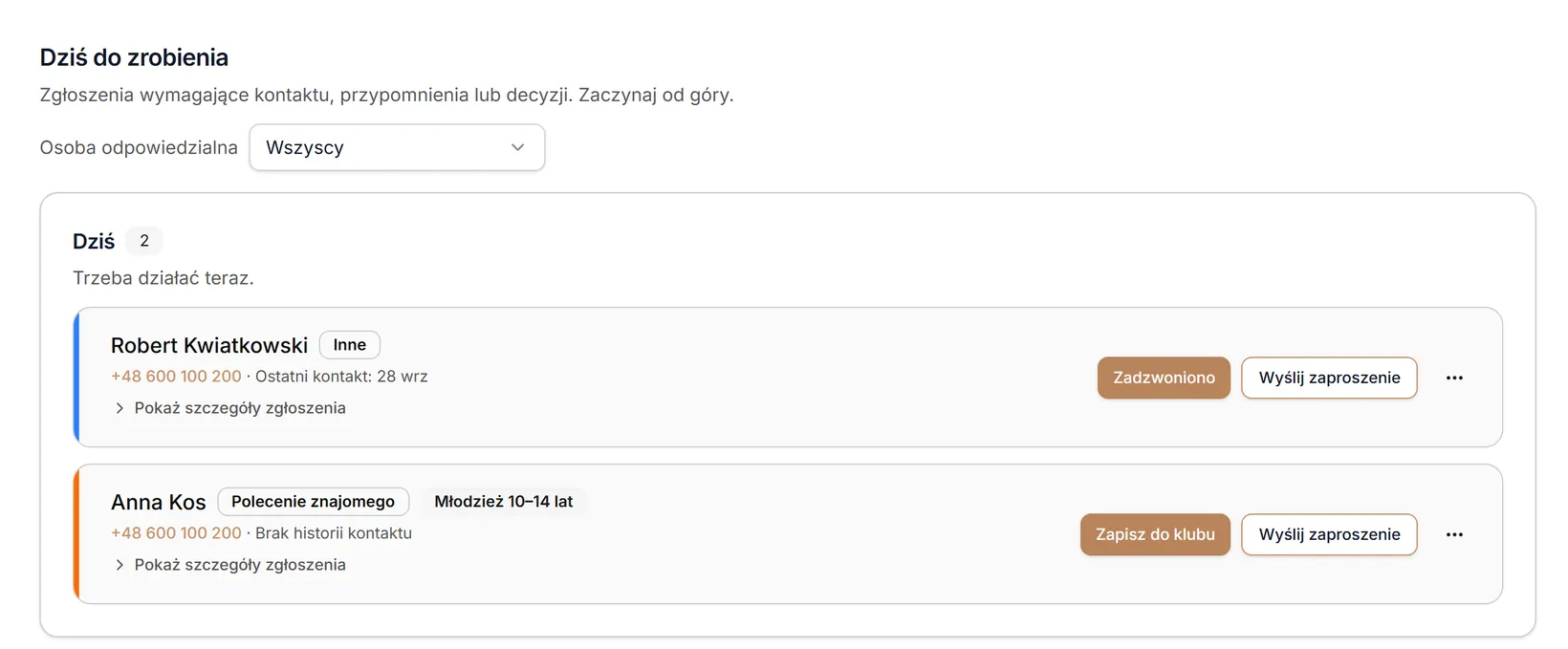
Task: Click the chevron icon in Wszyscy dropdown
Action: pyautogui.click(x=517, y=147)
